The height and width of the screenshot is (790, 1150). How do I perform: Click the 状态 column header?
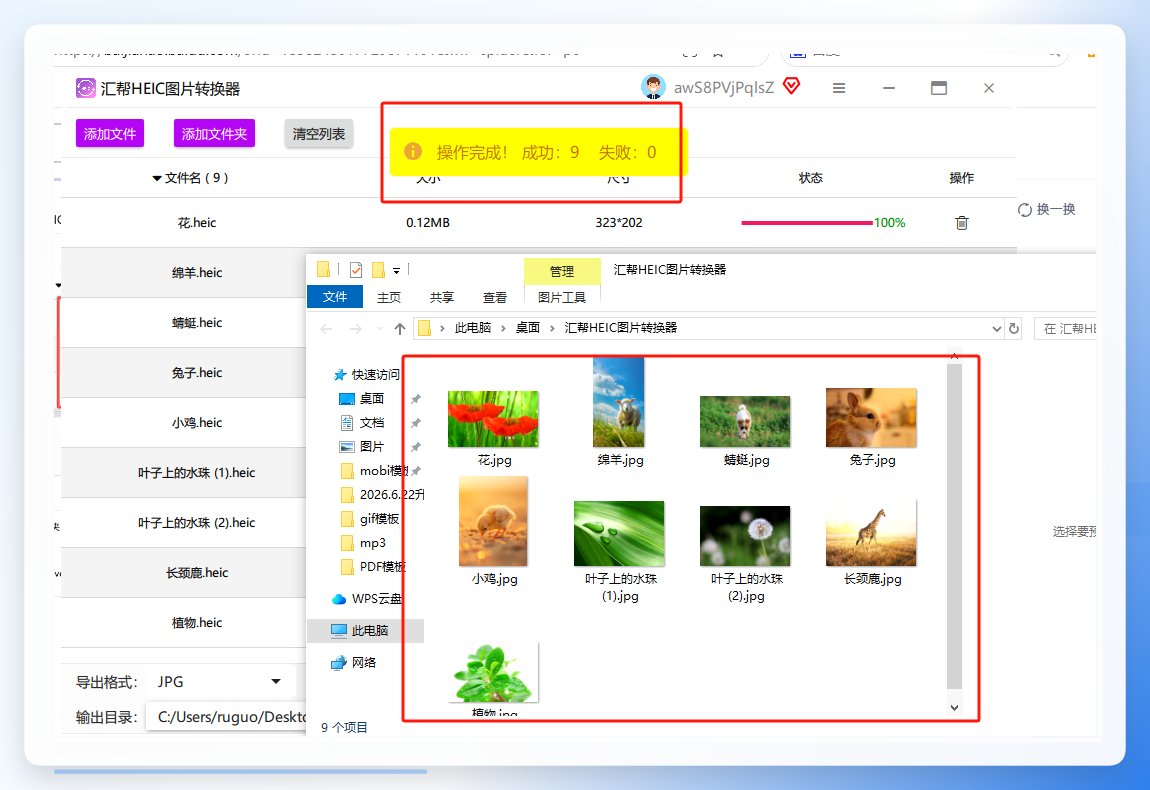click(810, 178)
